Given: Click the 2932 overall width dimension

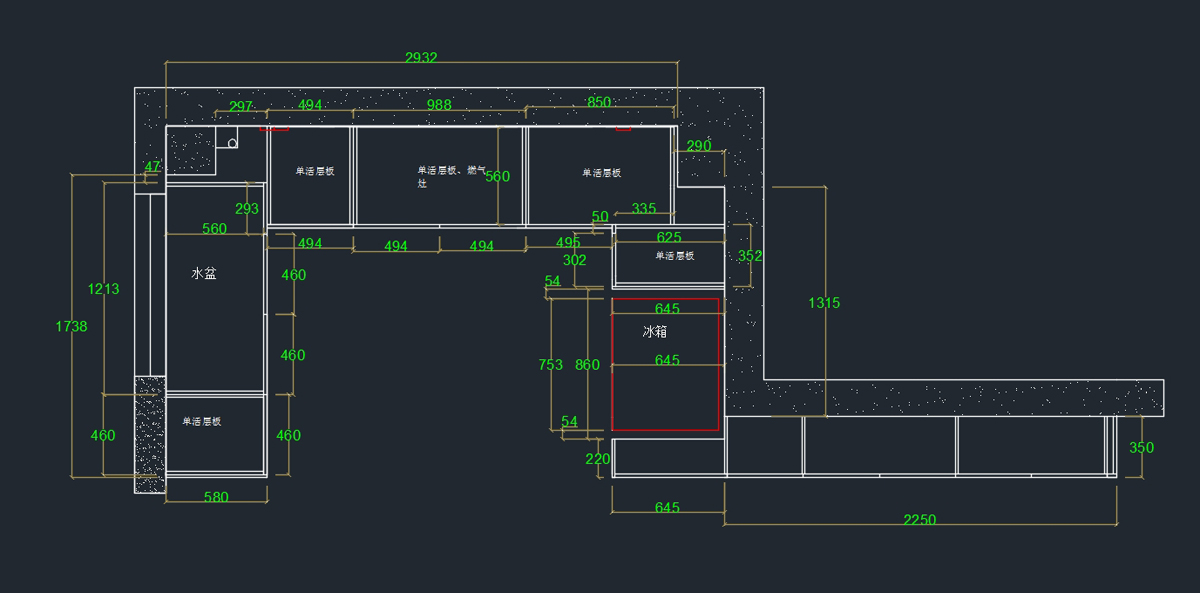Looking at the screenshot, I should pyautogui.click(x=421, y=58).
